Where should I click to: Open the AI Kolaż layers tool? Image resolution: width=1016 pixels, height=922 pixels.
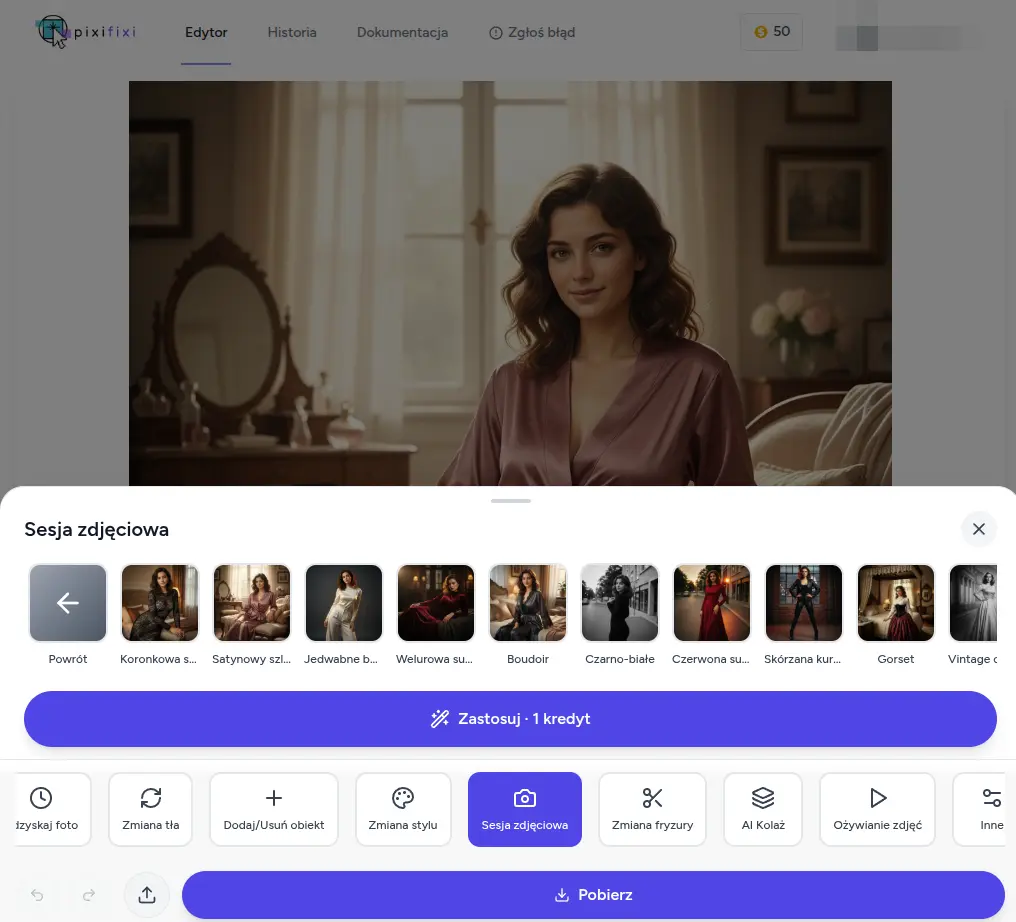pyautogui.click(x=763, y=809)
